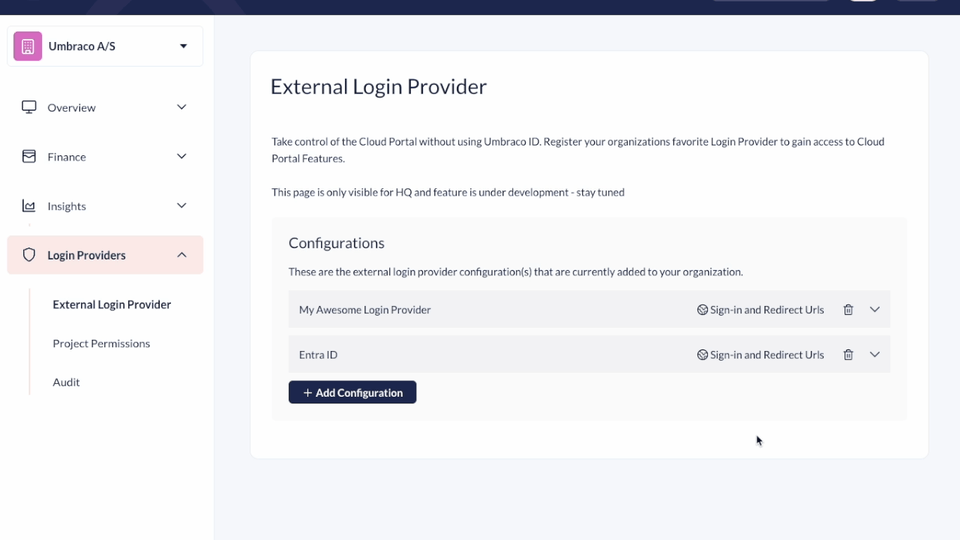Click globe icon in Entra ID row
The image size is (960, 540).
pos(702,355)
